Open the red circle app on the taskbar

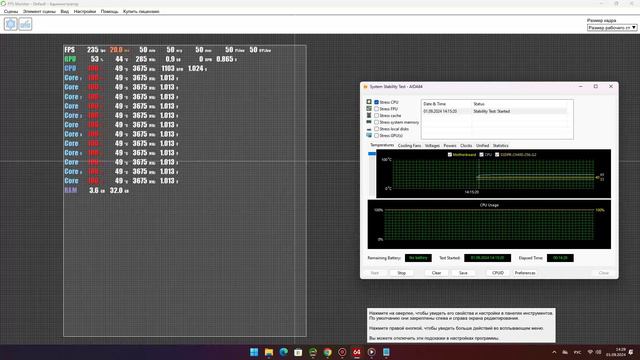point(342,352)
